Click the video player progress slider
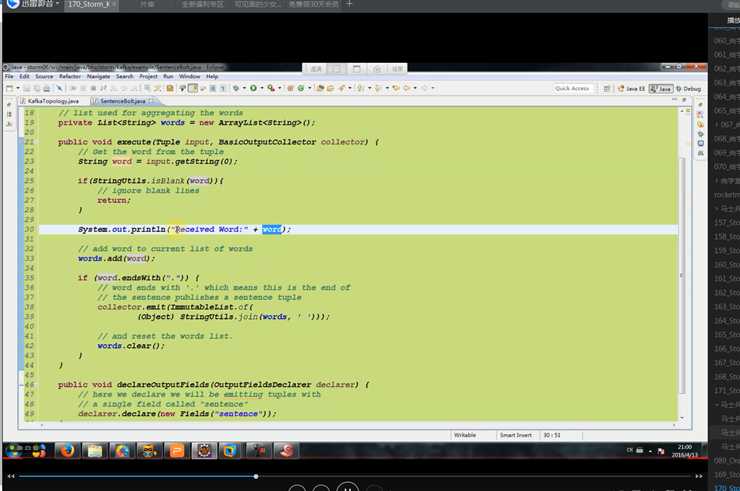 point(354,476)
